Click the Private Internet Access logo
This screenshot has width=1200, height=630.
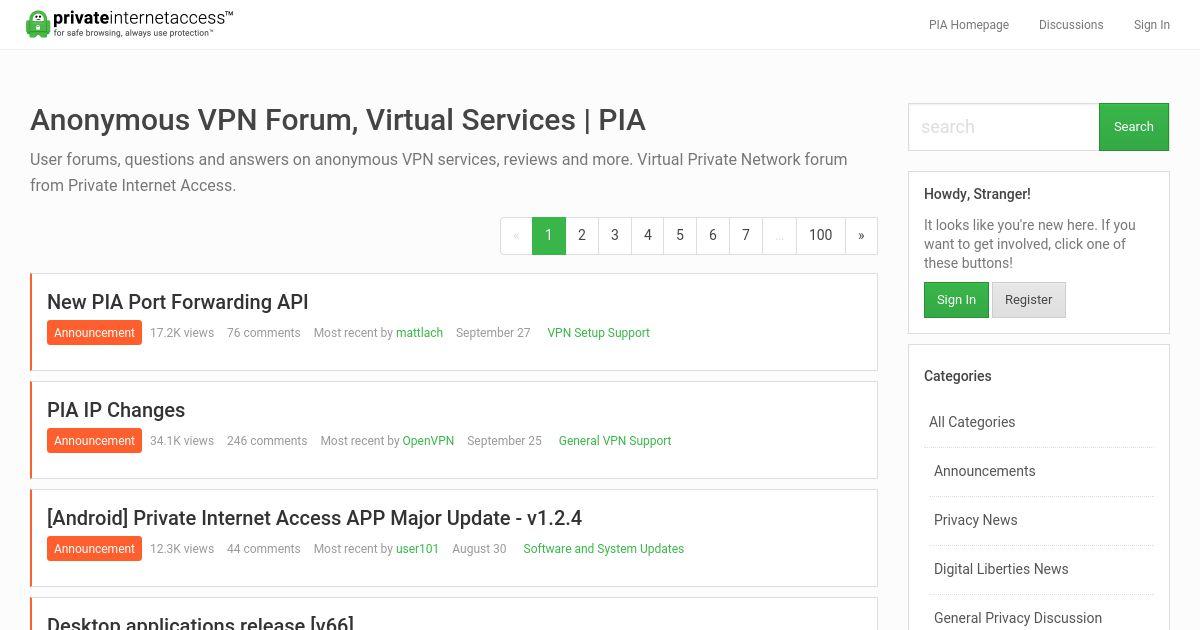pos(130,24)
